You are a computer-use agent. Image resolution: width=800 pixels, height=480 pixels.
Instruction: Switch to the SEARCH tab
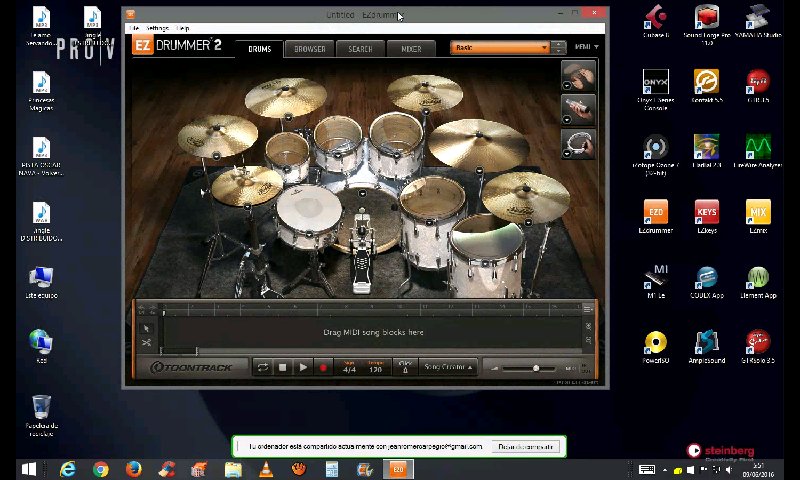pos(360,49)
